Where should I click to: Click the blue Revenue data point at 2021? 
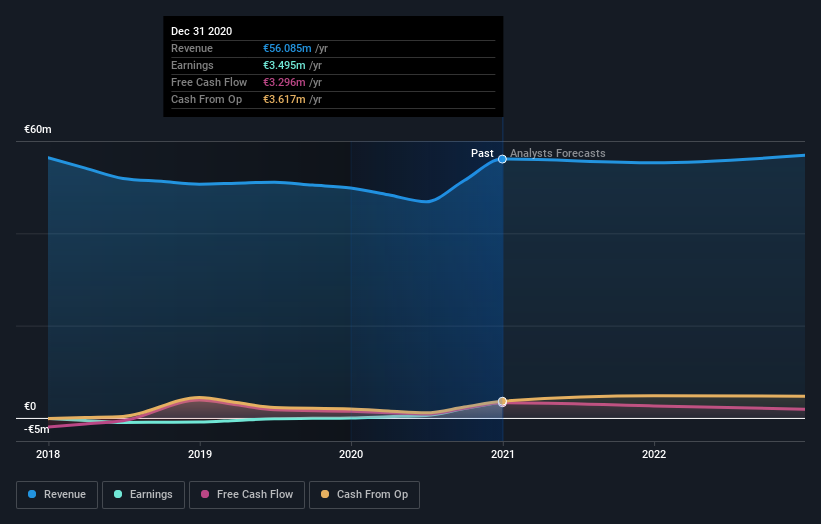[502, 159]
